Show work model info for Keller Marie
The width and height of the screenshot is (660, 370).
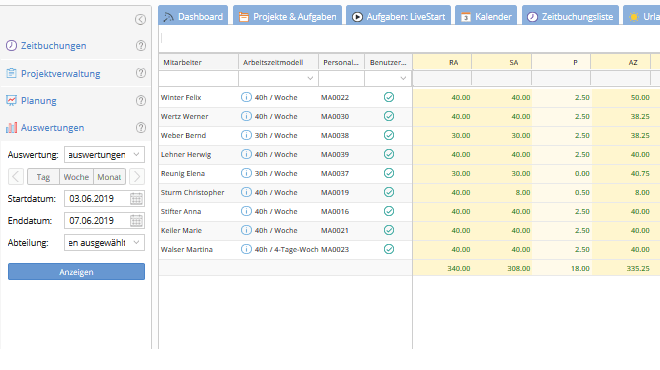(x=246, y=230)
